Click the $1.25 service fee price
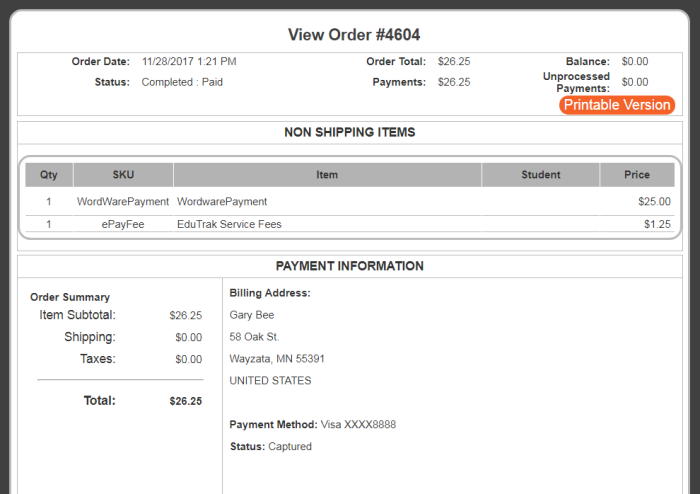Image resolution: width=700 pixels, height=494 pixels. click(657, 224)
